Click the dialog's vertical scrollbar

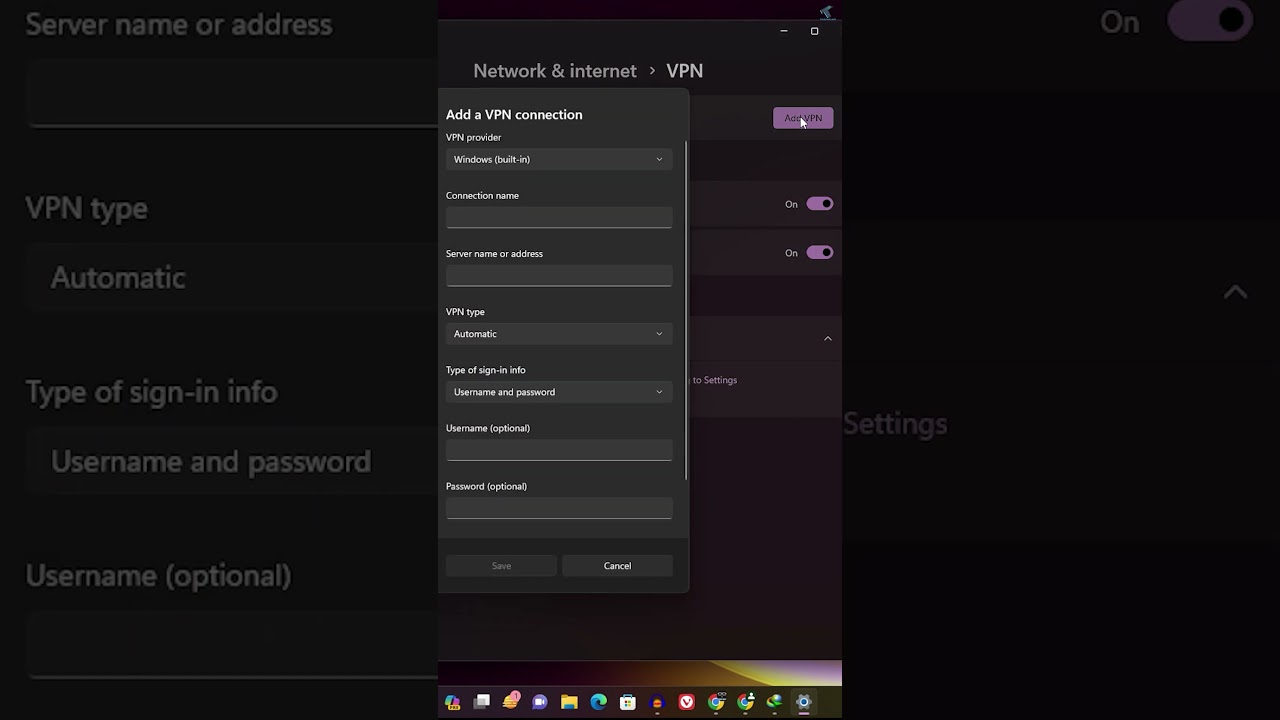[686, 310]
